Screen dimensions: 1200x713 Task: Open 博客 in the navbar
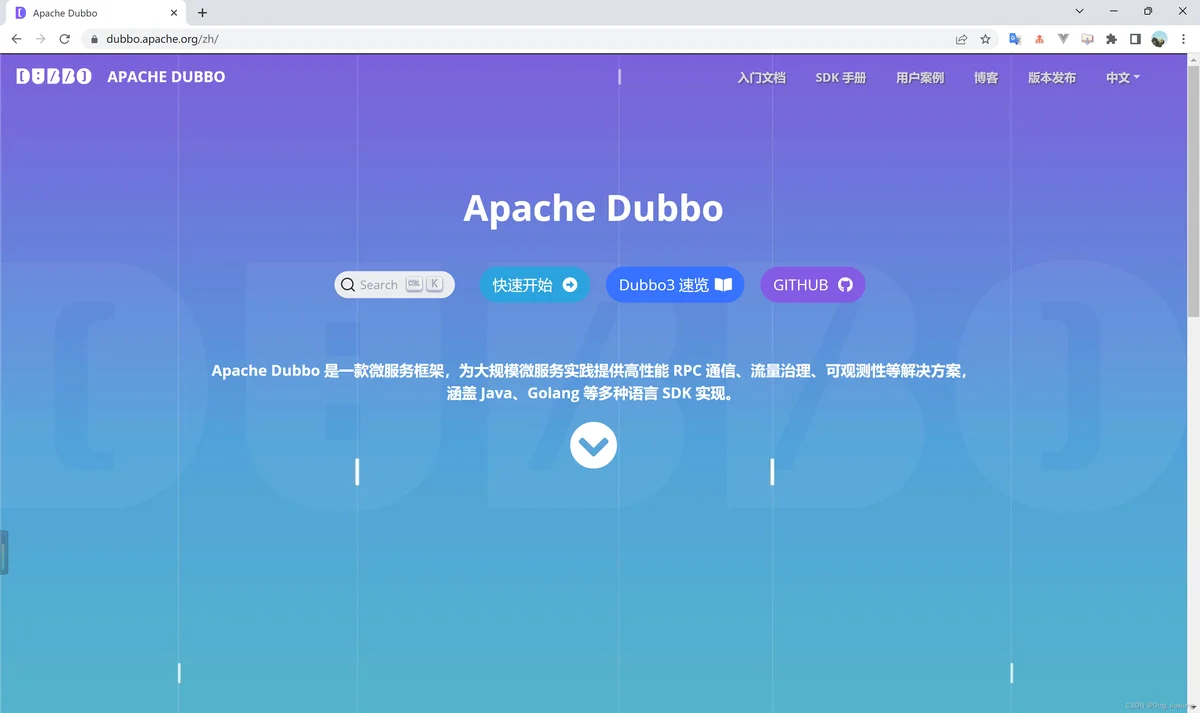click(x=986, y=77)
